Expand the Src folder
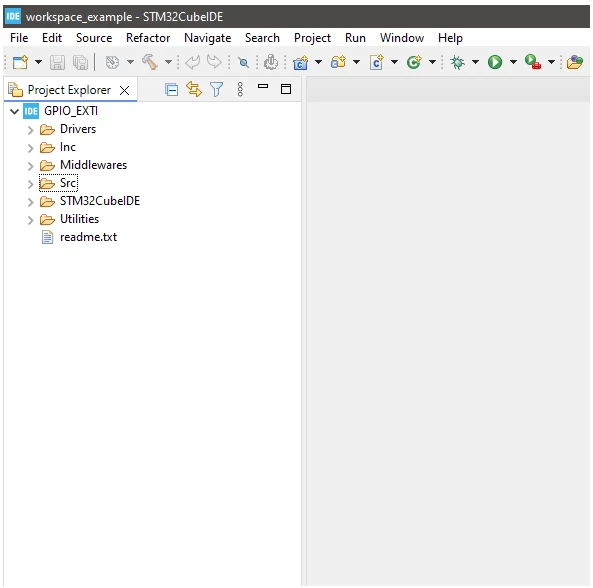The height and width of the screenshot is (588, 593). [31, 184]
